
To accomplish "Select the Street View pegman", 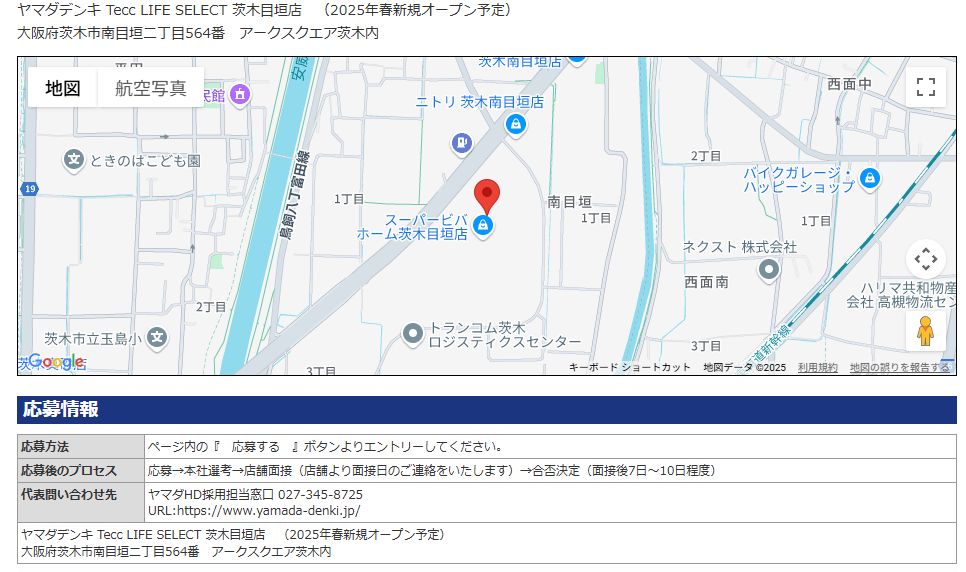I will click(x=925, y=331).
